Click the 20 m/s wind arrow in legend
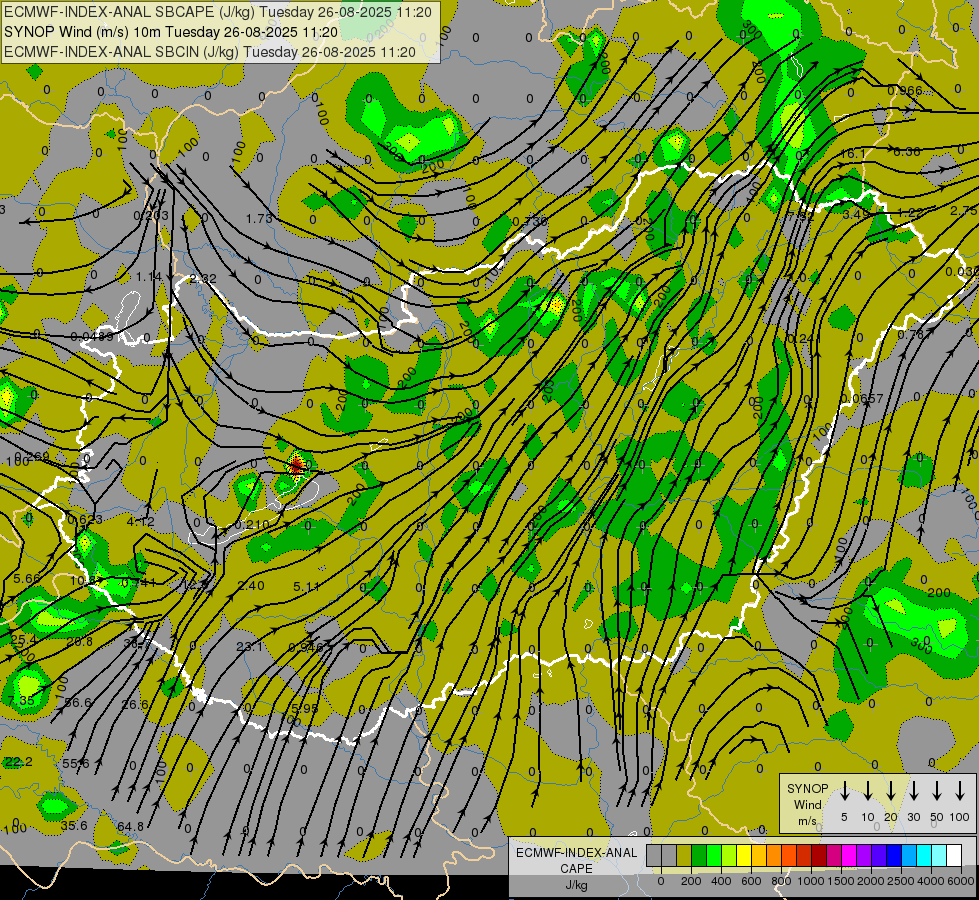 tap(890, 791)
